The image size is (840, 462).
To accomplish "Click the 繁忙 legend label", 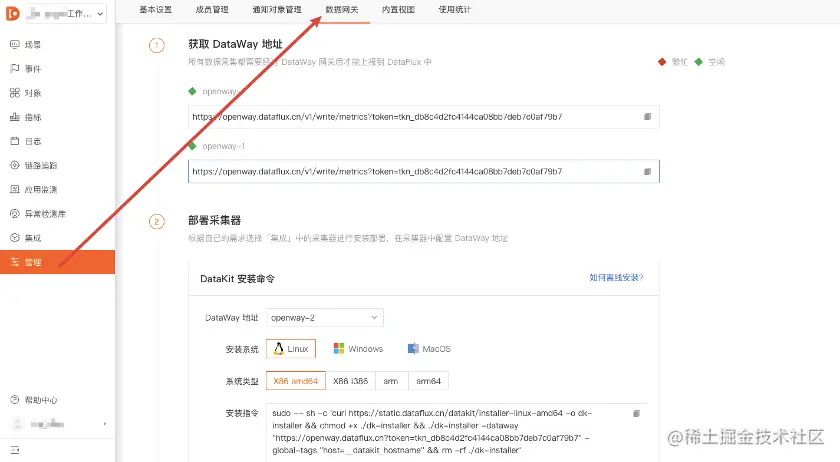I will click(x=680, y=62).
